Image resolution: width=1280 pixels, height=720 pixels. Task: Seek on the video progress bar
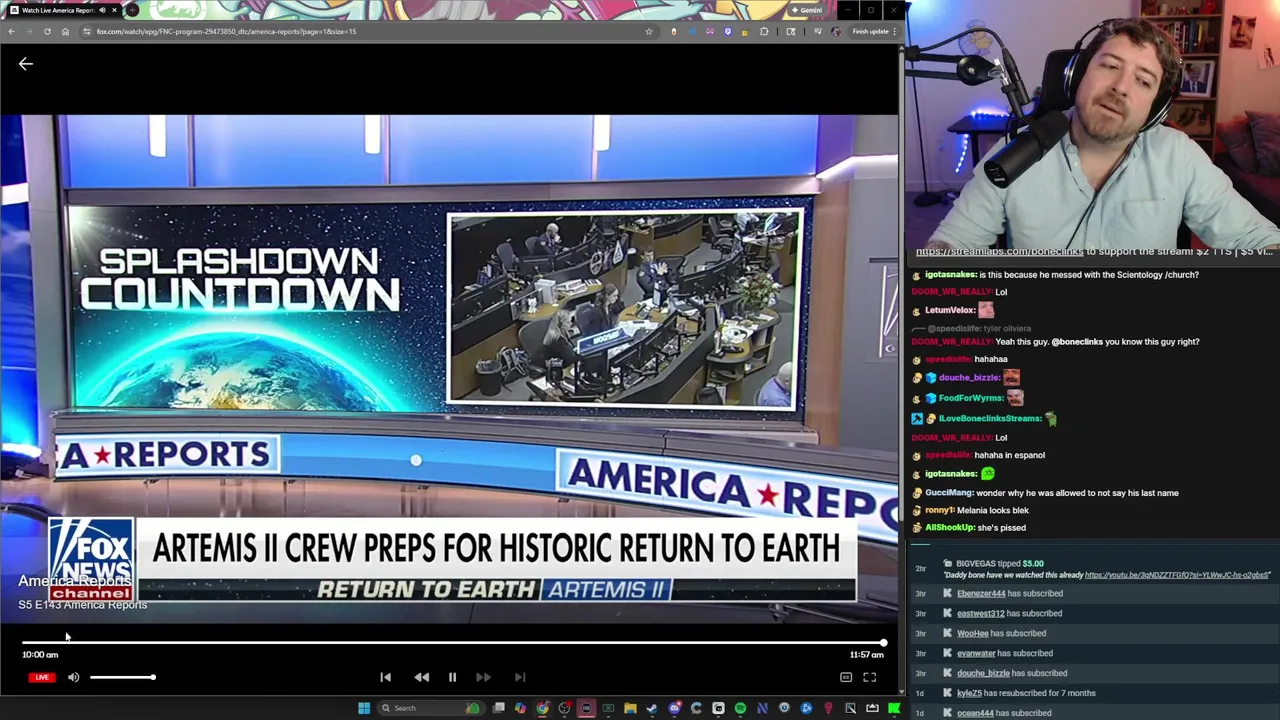click(453, 643)
